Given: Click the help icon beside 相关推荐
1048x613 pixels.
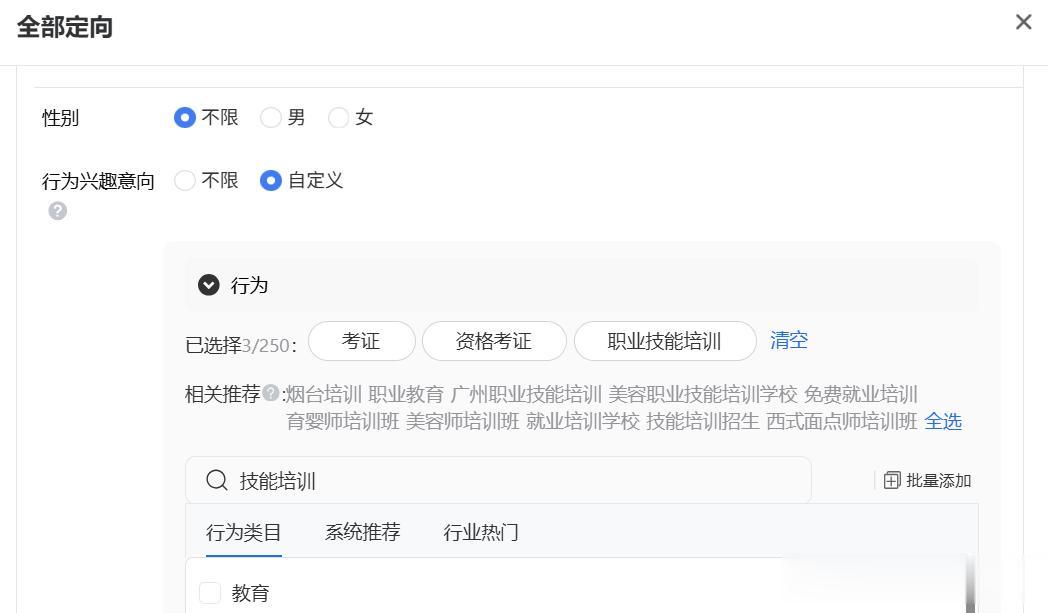Looking at the screenshot, I should [271, 393].
